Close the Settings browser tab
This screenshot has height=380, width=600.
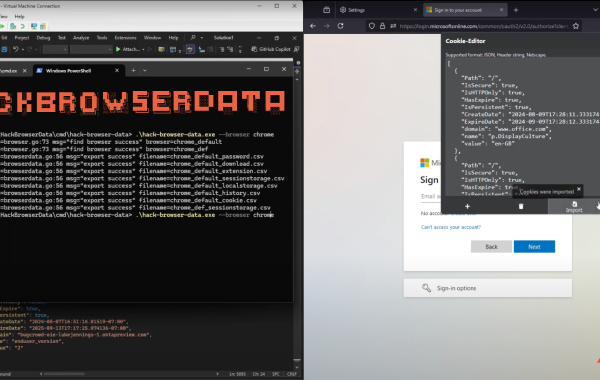(x=415, y=10)
